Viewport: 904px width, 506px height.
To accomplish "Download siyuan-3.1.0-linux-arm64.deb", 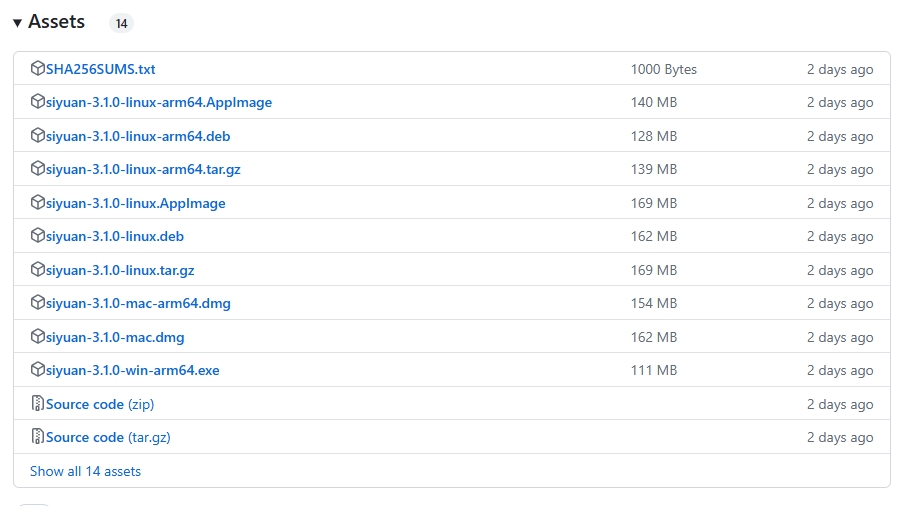I will (138, 136).
